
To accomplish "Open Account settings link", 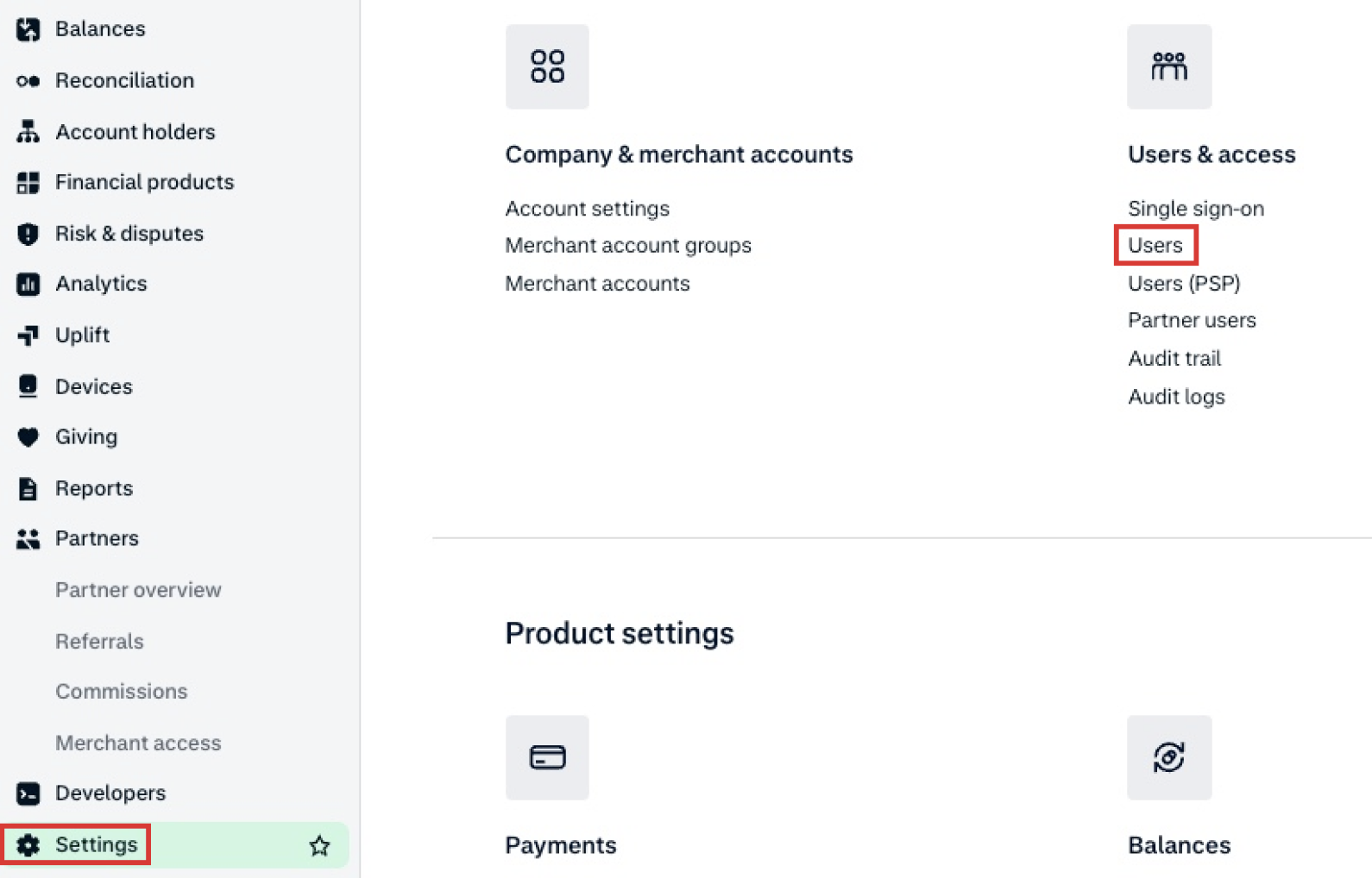I will [x=587, y=209].
